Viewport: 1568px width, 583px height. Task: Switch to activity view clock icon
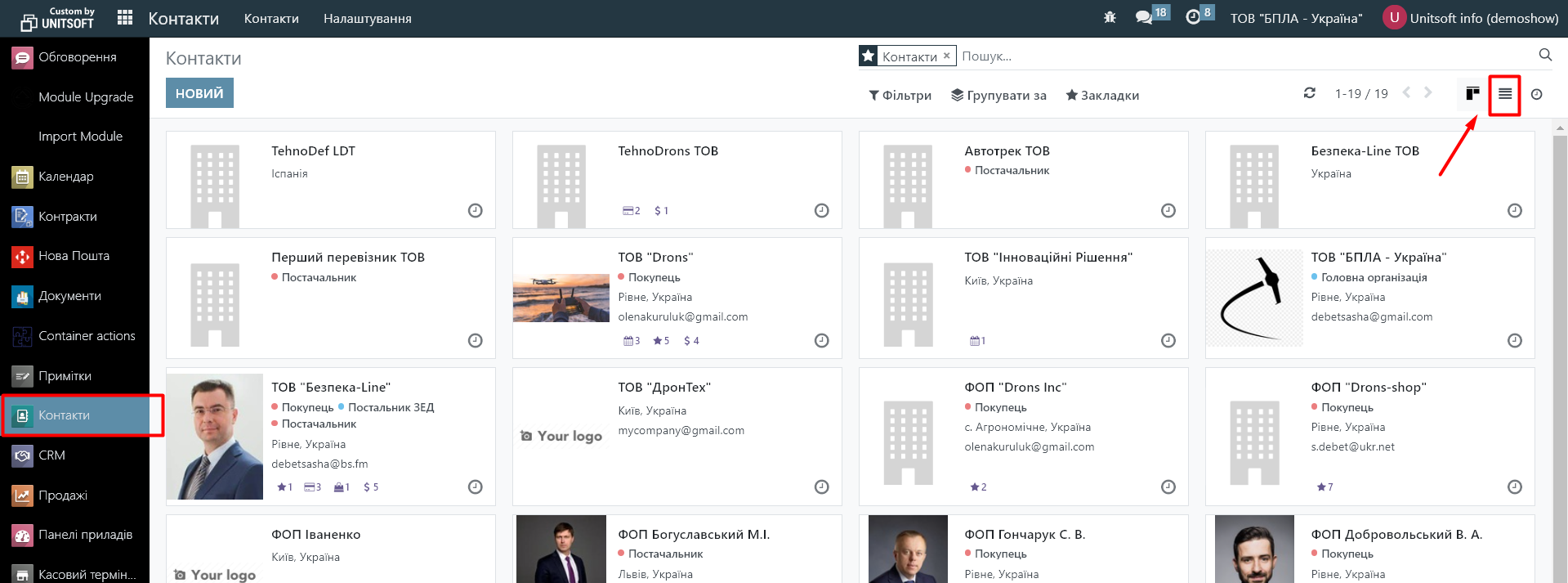(1536, 95)
